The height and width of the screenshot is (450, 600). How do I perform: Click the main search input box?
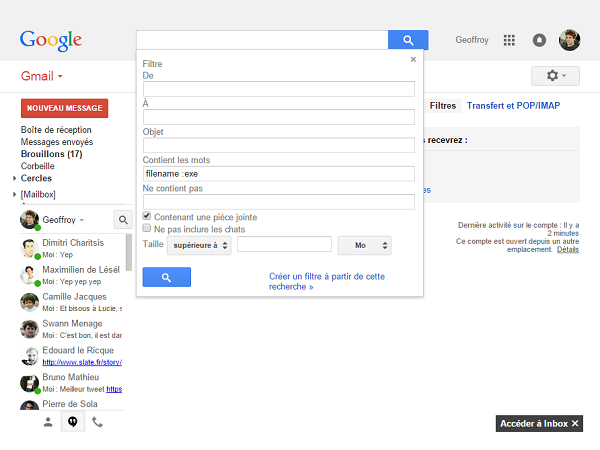[262, 40]
